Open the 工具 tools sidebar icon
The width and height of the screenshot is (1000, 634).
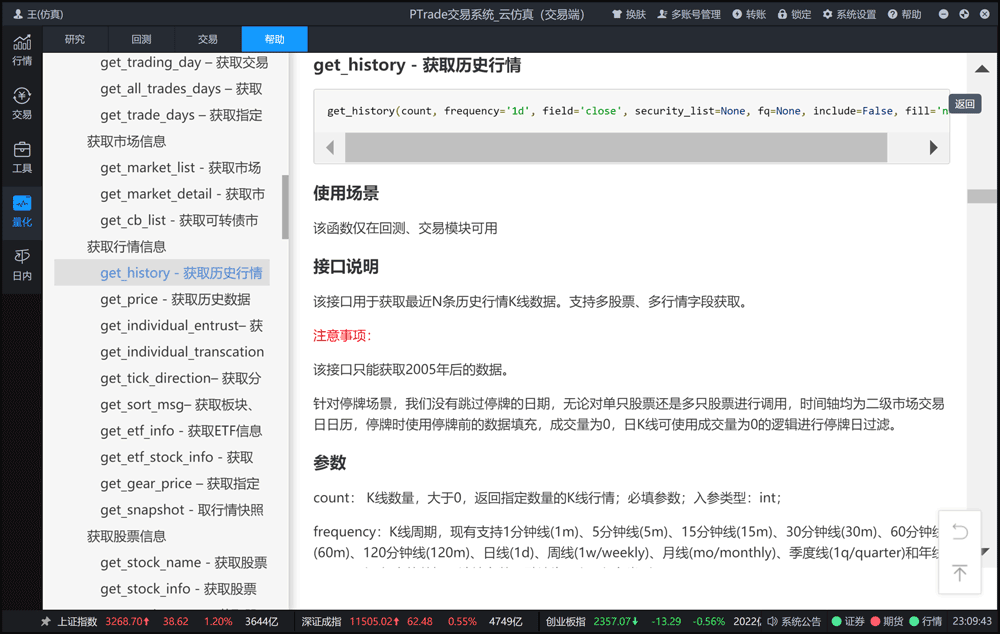(22, 158)
